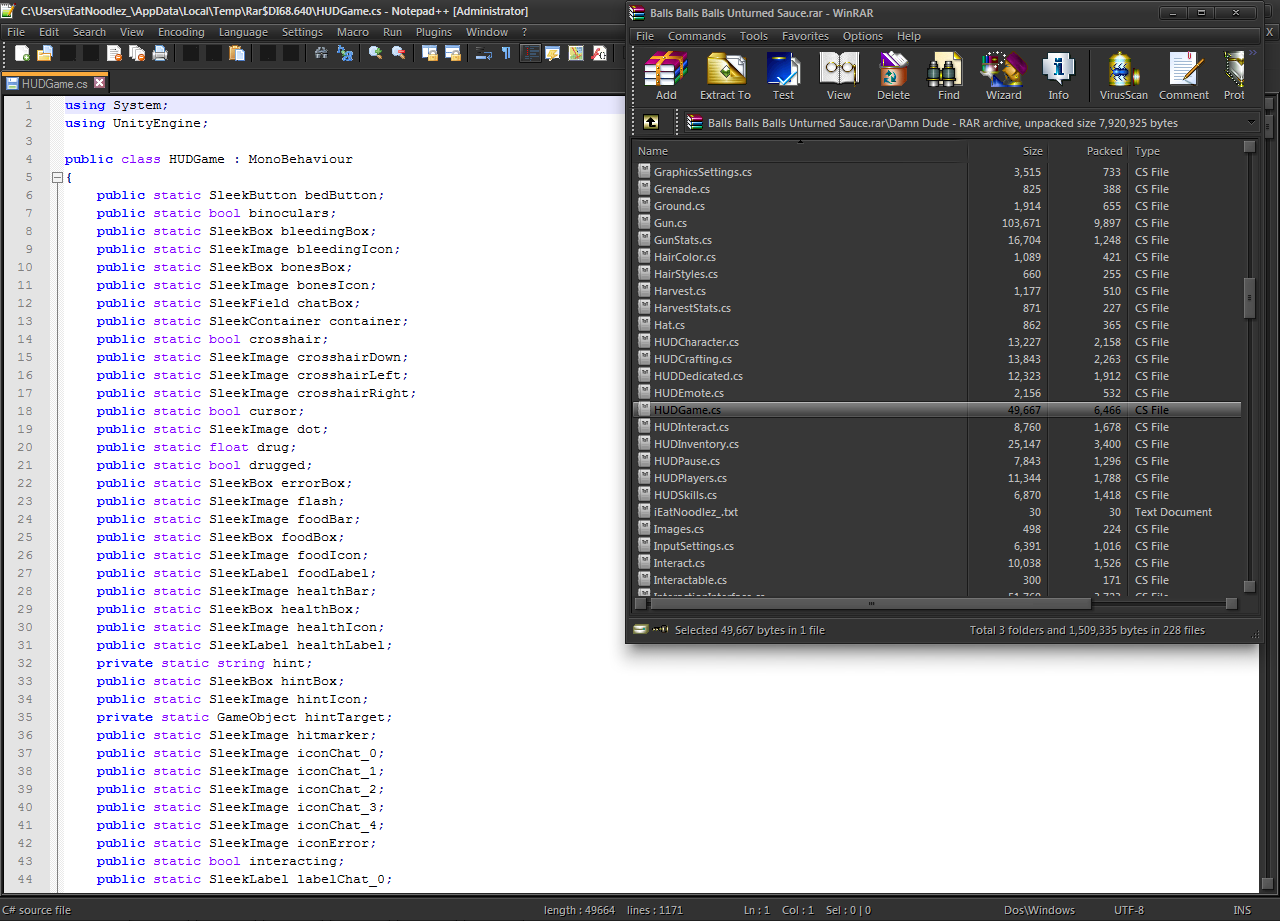The height and width of the screenshot is (921, 1280).
Task: Click UTF-8 encoding in Notepad++ status bar
Action: coord(1129,910)
